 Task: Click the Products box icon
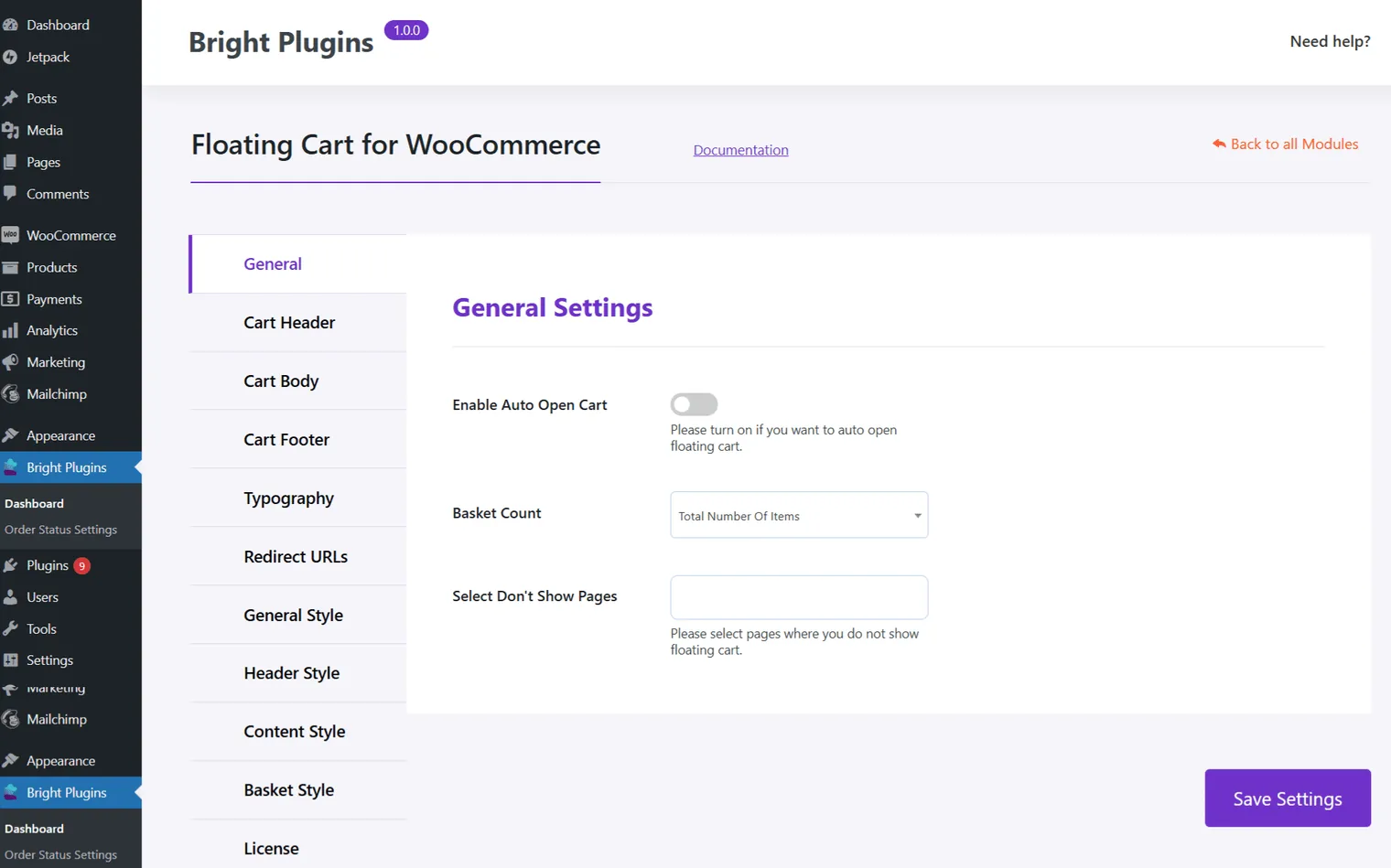10,267
